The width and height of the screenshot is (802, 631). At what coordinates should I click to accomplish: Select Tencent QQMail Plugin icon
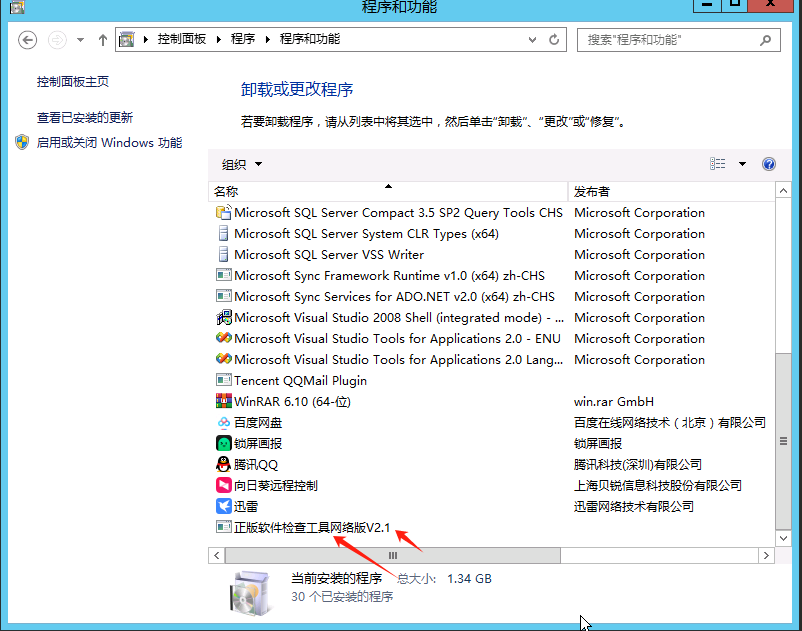[x=224, y=380]
